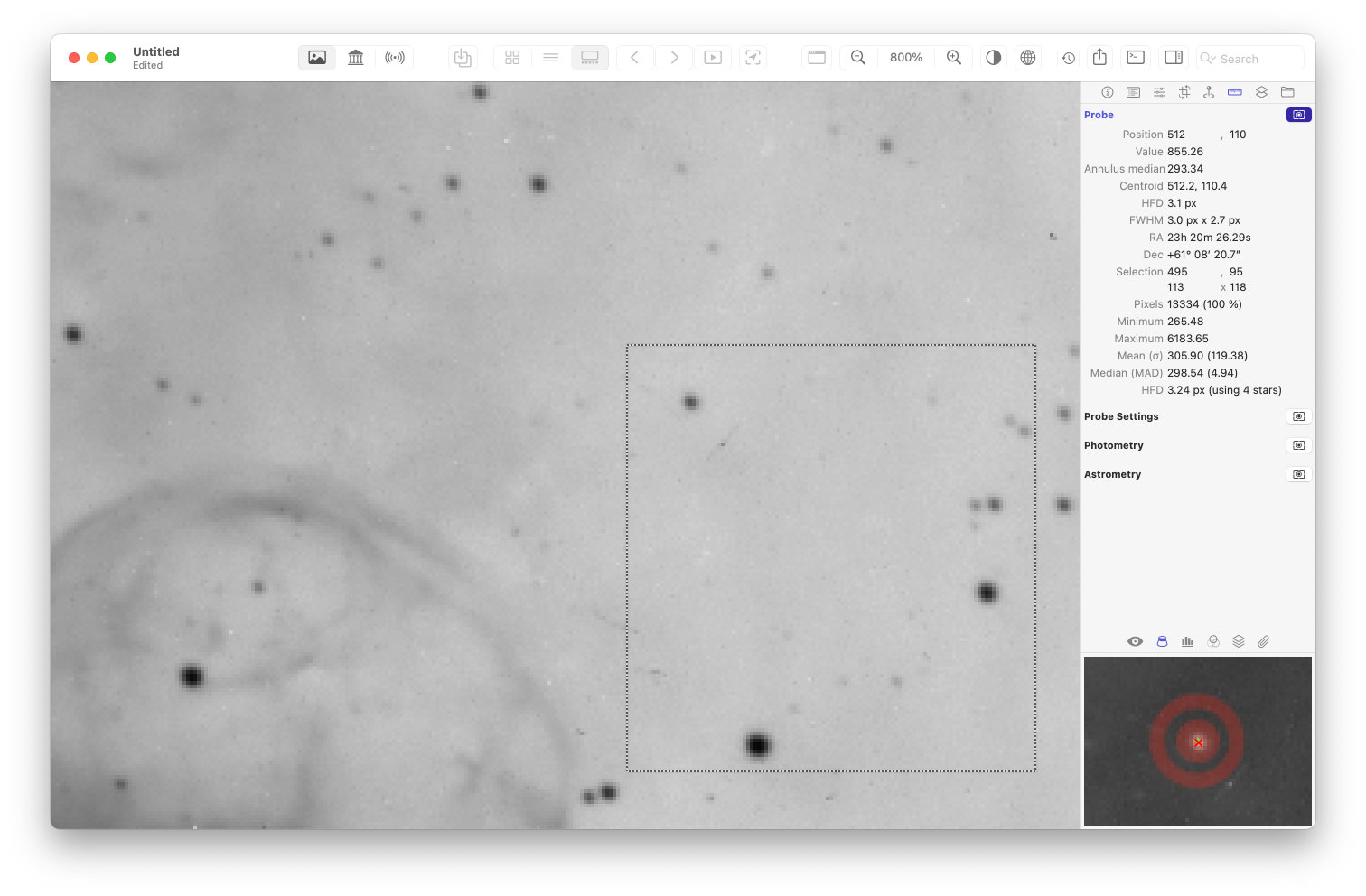Open the attachments paperclip icon

coord(1264,641)
